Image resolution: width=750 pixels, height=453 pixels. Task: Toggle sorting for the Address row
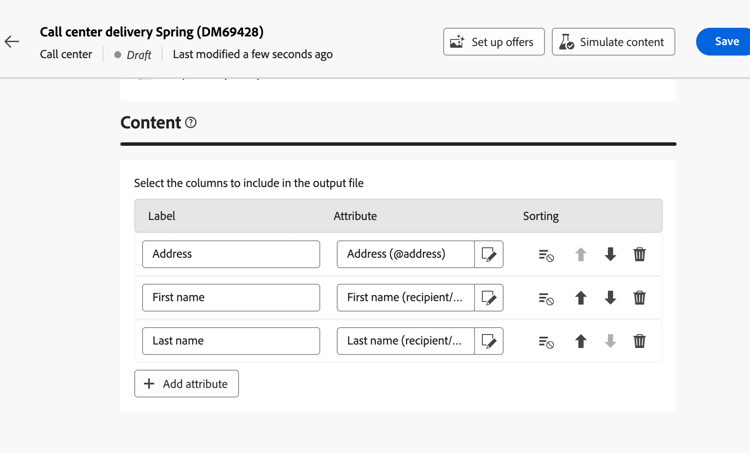tap(546, 255)
